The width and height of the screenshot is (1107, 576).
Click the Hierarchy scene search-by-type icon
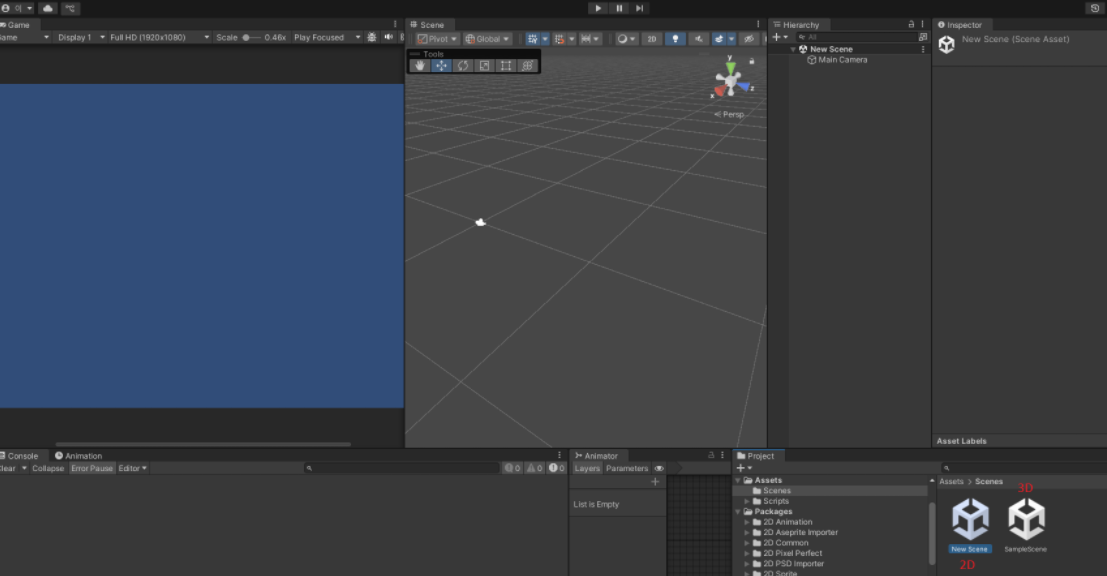pos(923,37)
